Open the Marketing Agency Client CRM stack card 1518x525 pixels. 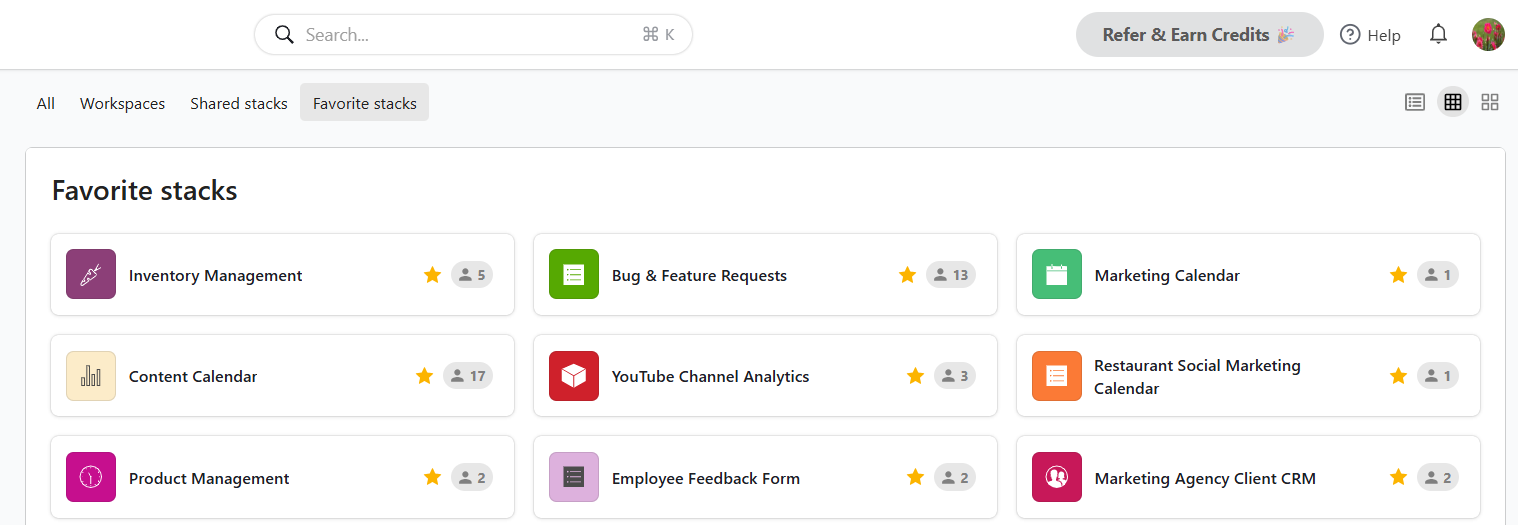(1248, 477)
